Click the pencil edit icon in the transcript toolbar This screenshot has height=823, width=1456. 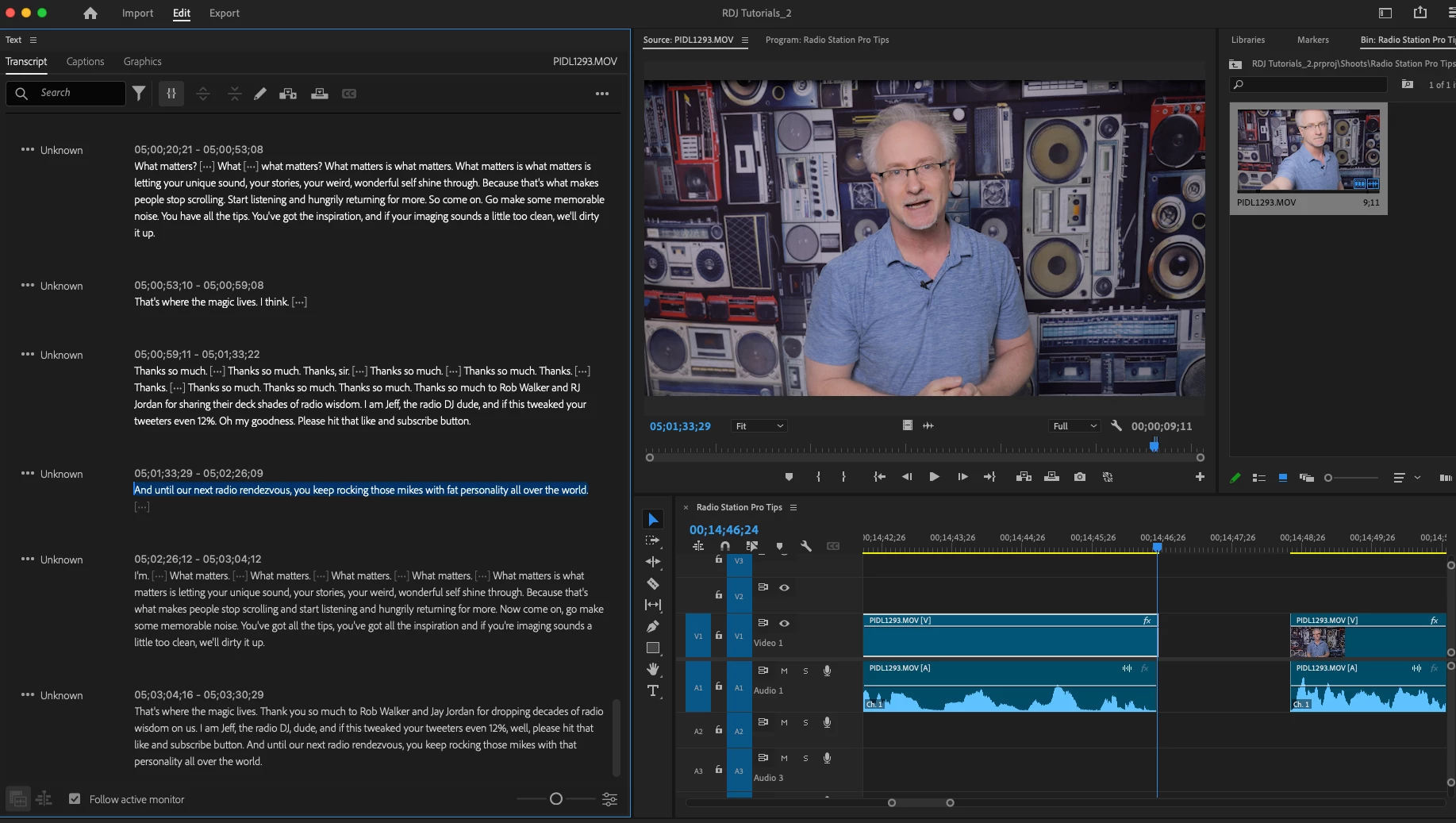pyautogui.click(x=260, y=94)
